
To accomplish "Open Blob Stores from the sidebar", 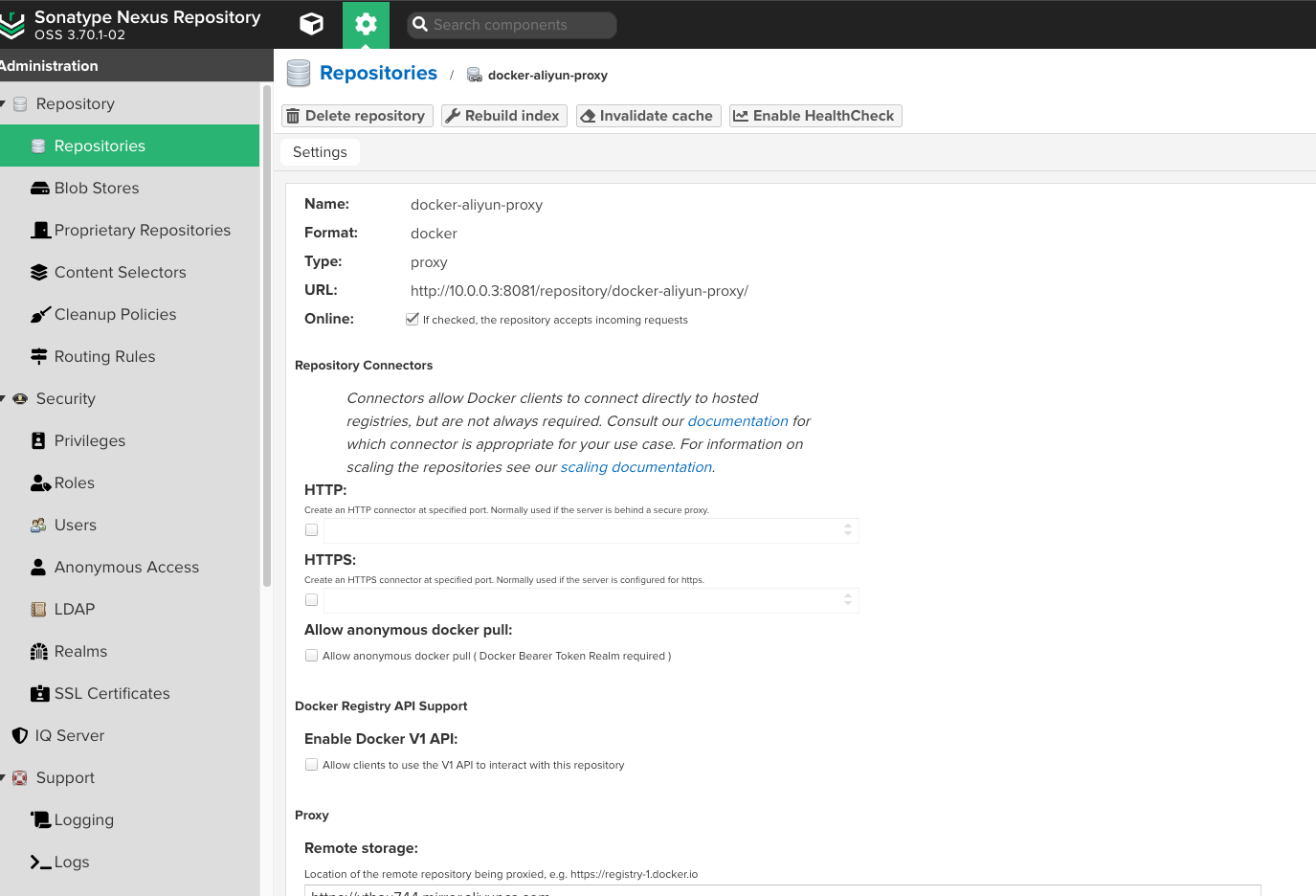I will point(129,188).
